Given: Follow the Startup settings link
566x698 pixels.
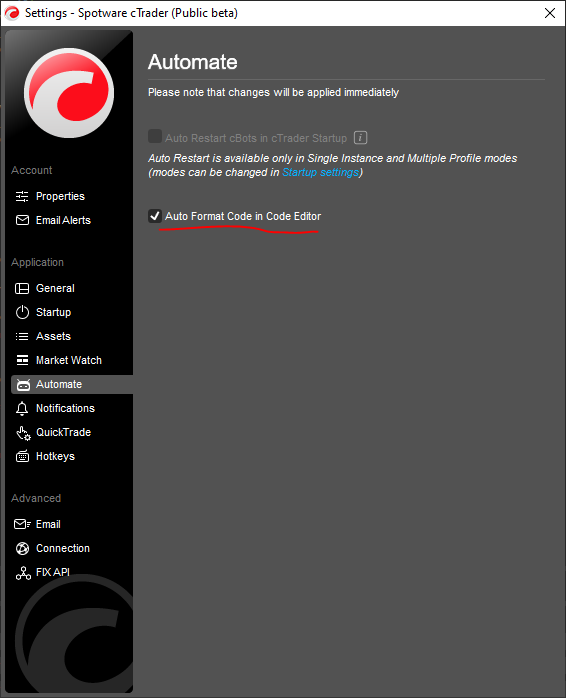Looking at the screenshot, I should click(x=321, y=172).
